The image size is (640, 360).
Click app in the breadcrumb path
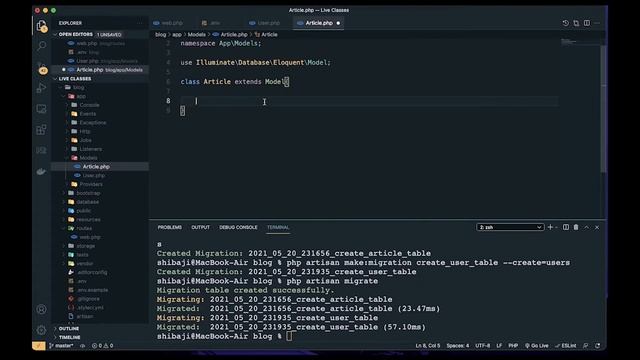[x=177, y=35]
